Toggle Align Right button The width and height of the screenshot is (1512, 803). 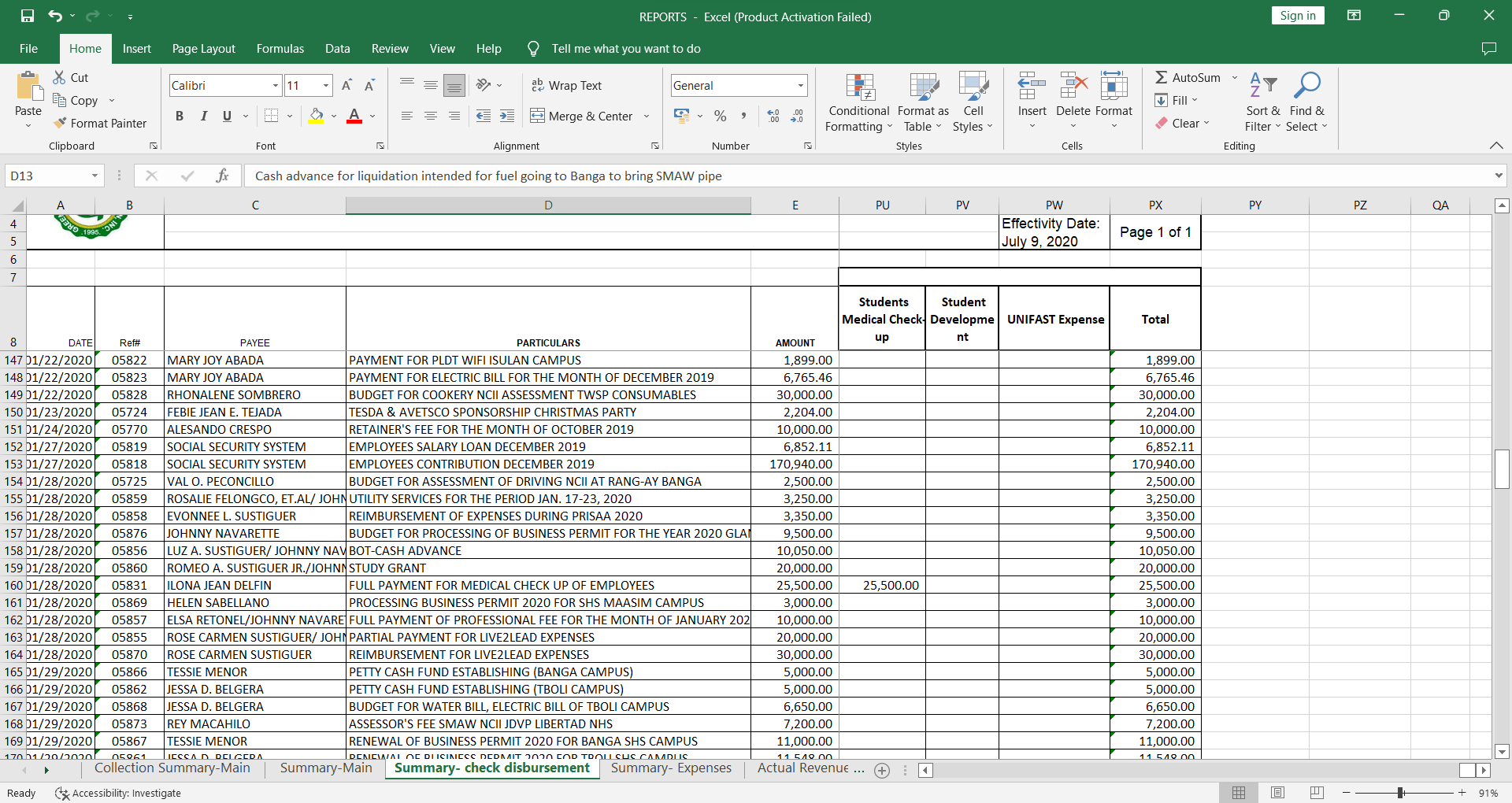pos(454,116)
